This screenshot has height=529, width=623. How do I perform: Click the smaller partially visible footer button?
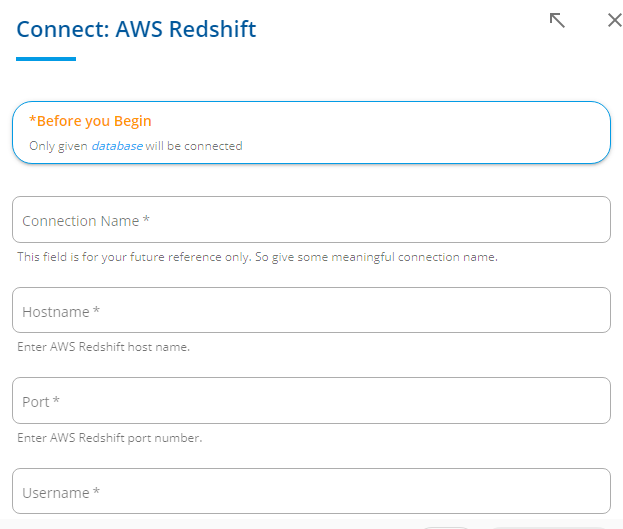446,528
